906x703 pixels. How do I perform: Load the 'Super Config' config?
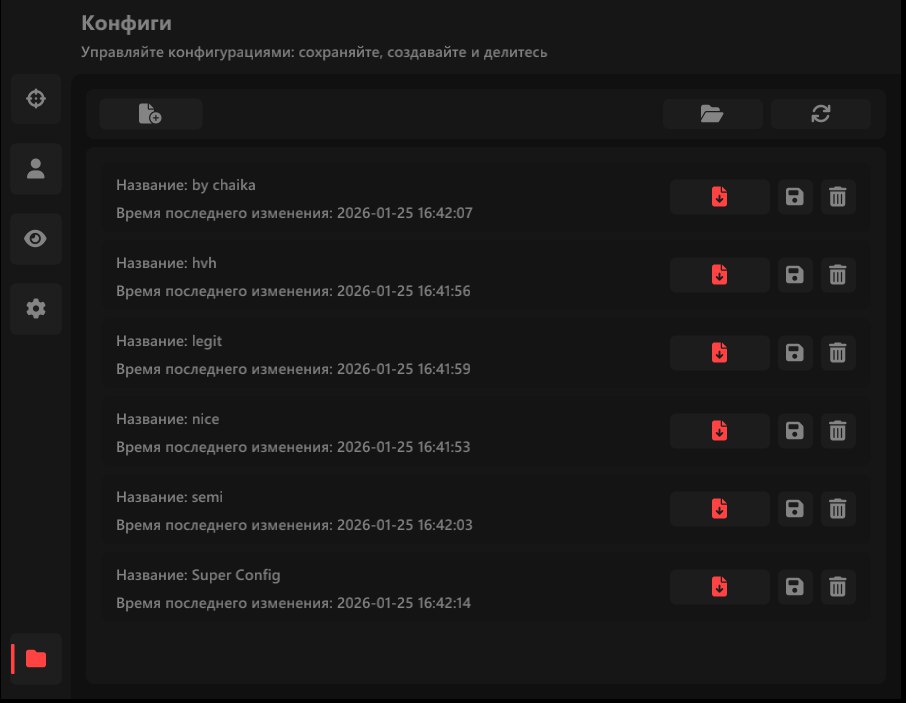[x=719, y=586]
